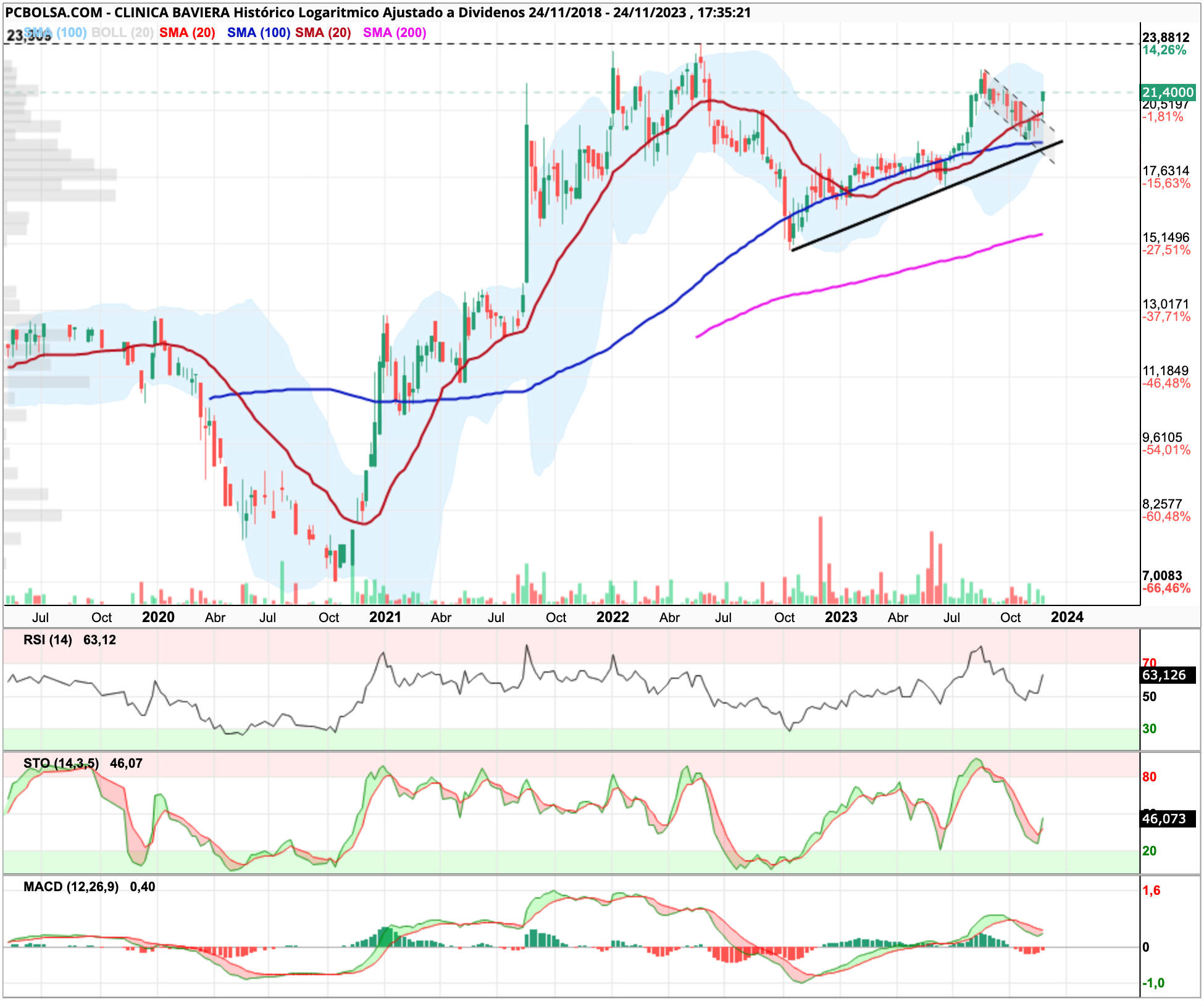
Task: Click the 9,6105 price axis label
Action: [x=1162, y=438]
